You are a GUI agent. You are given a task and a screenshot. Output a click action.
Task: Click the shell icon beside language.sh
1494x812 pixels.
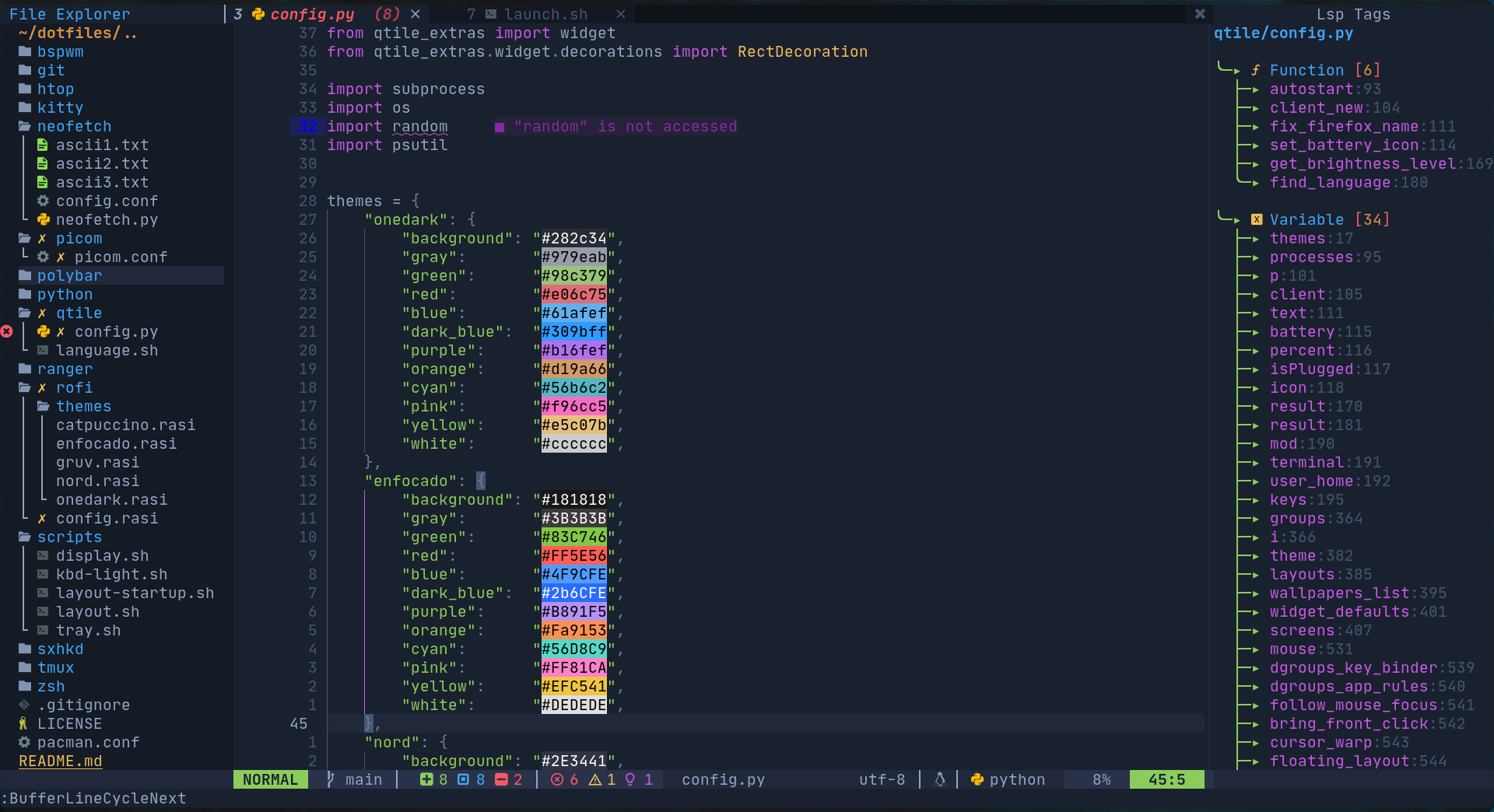pyautogui.click(x=43, y=350)
